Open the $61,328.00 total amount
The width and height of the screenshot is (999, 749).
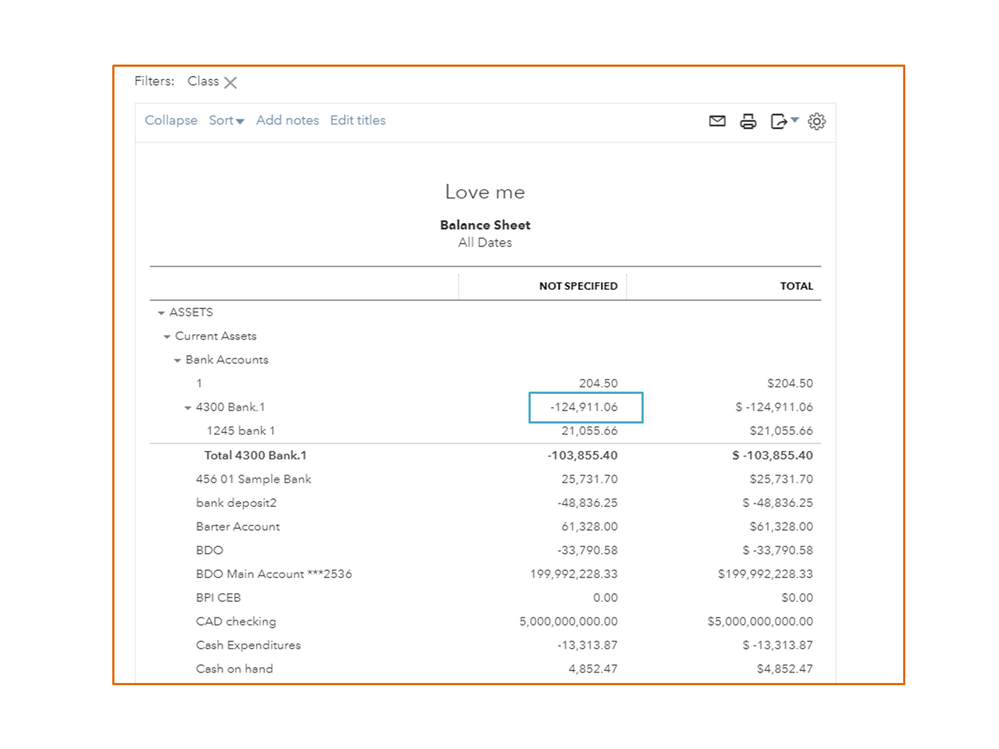pos(781,527)
